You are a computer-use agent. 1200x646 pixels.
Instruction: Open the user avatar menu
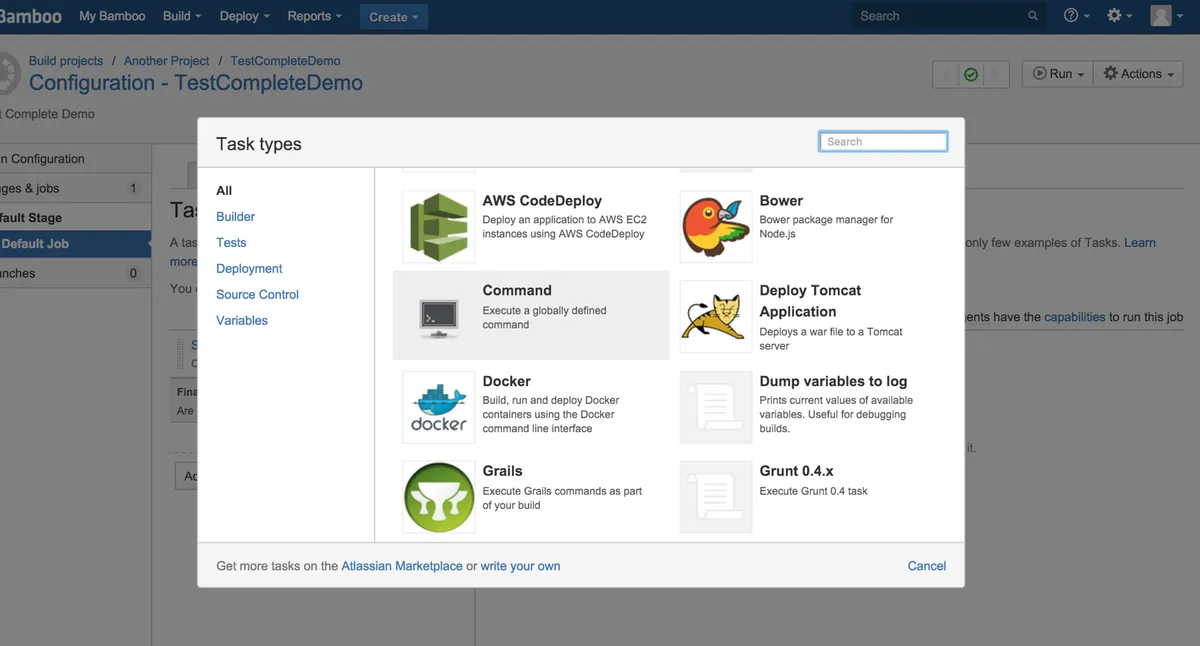1166,16
